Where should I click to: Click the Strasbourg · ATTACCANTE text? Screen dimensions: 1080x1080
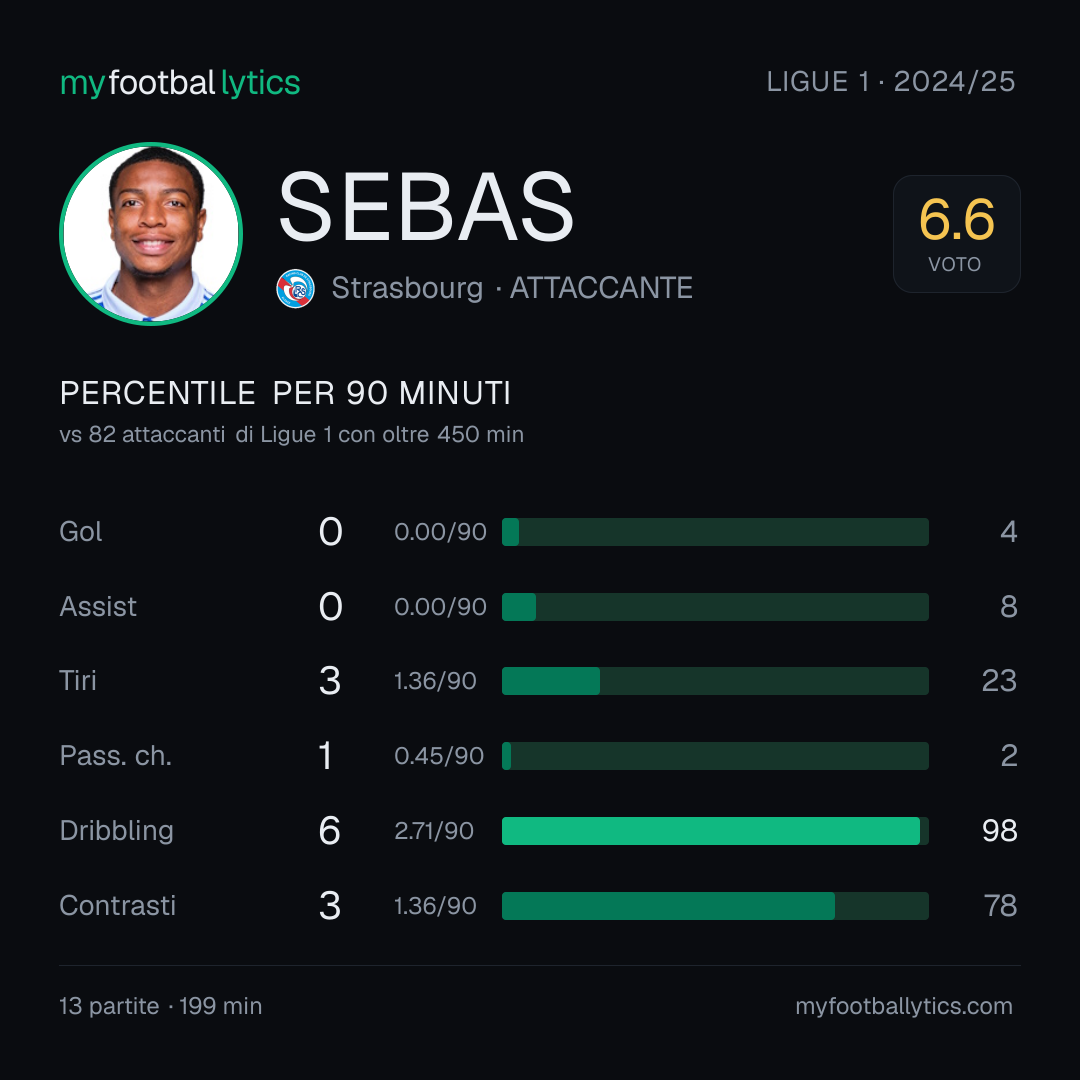[x=512, y=288]
